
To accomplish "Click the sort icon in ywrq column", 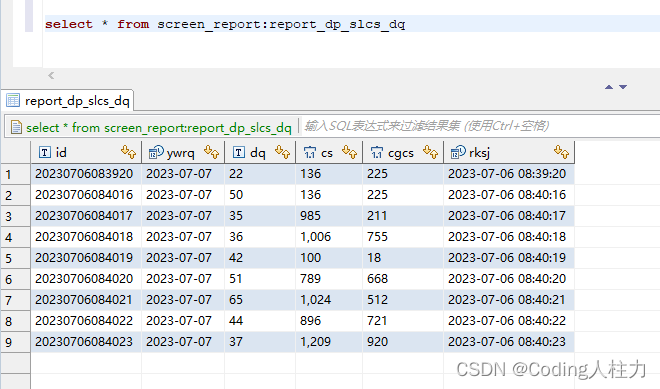I will (211, 152).
